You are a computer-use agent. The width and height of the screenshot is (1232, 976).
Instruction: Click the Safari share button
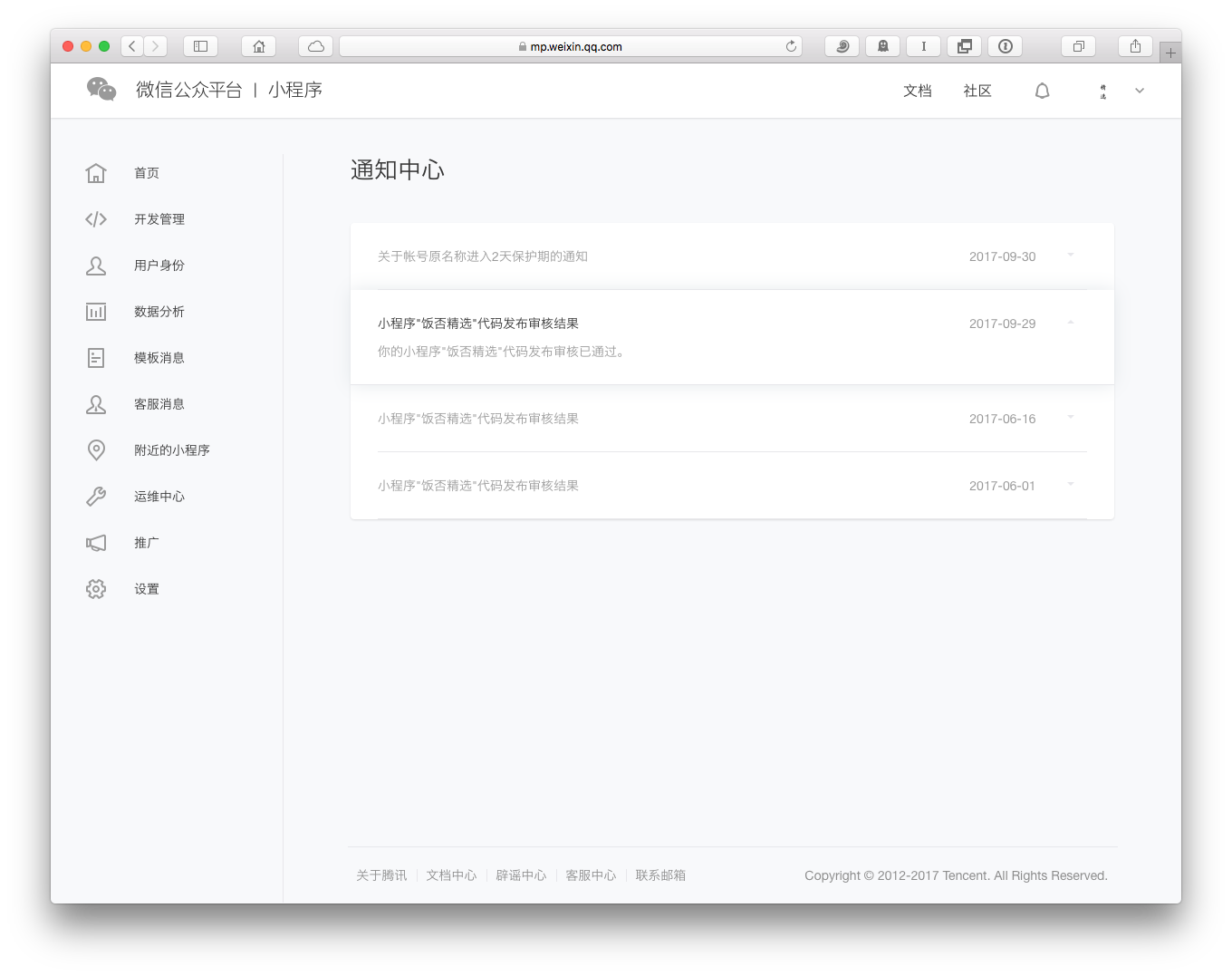(x=1135, y=46)
